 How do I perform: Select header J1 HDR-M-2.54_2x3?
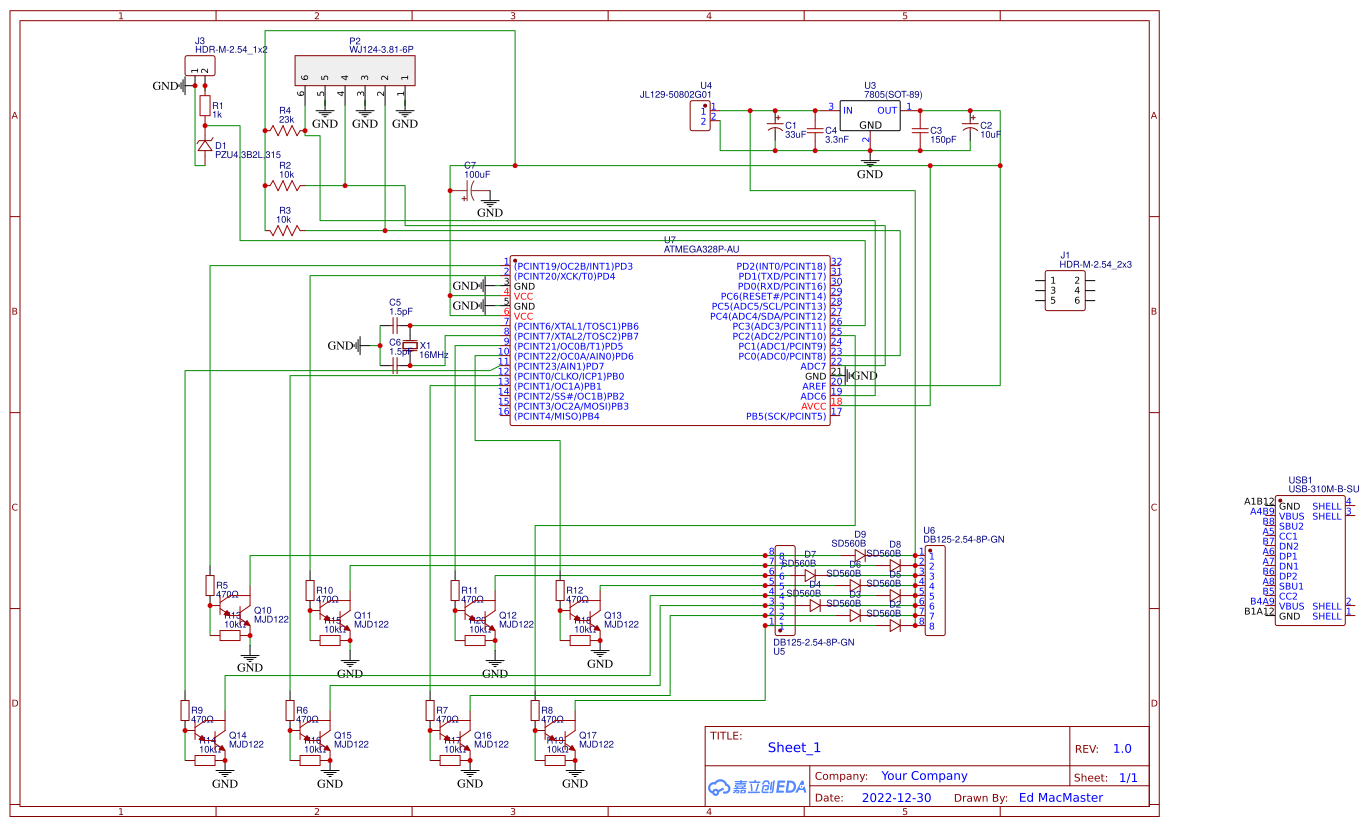(x=1064, y=290)
